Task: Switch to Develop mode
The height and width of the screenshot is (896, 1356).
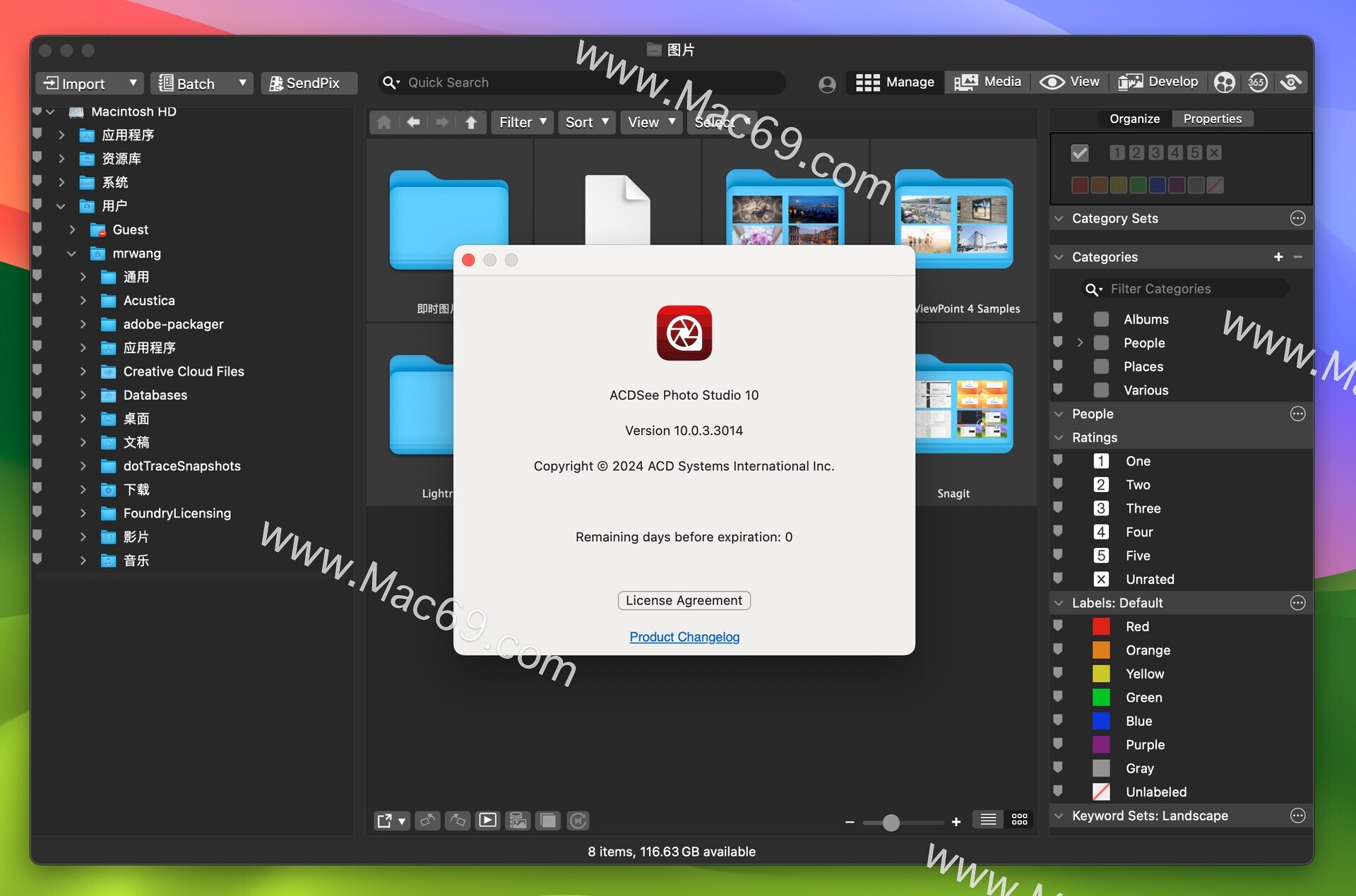Action: [1158, 83]
